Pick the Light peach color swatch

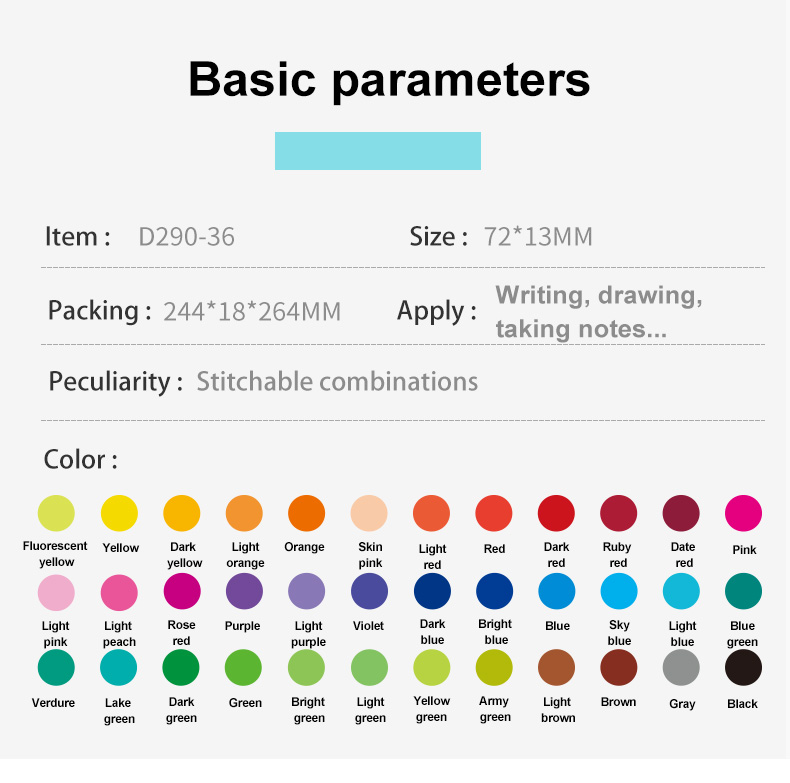[119, 592]
